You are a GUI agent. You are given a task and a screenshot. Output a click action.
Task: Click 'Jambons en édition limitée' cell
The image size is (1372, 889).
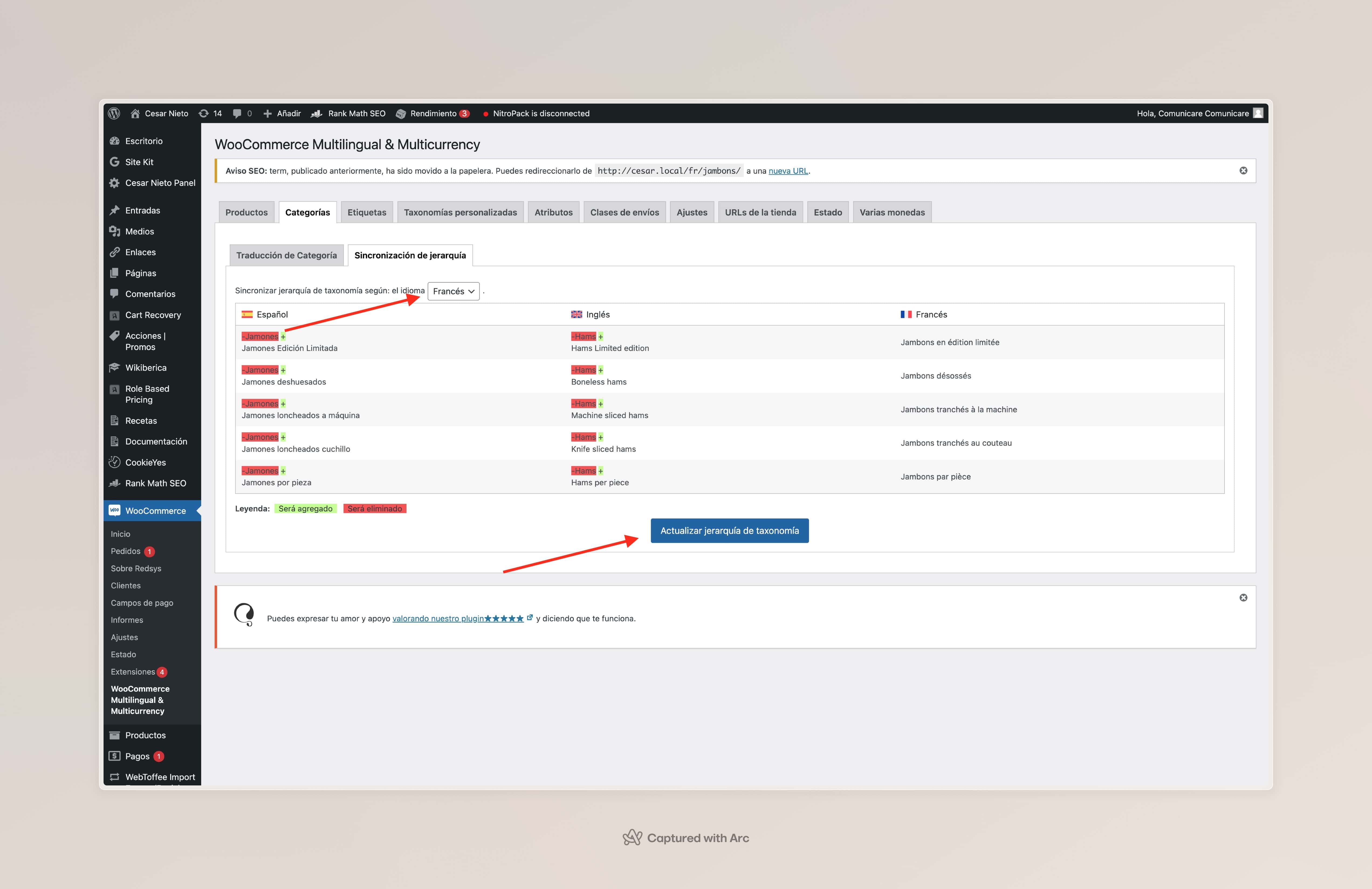(950, 343)
